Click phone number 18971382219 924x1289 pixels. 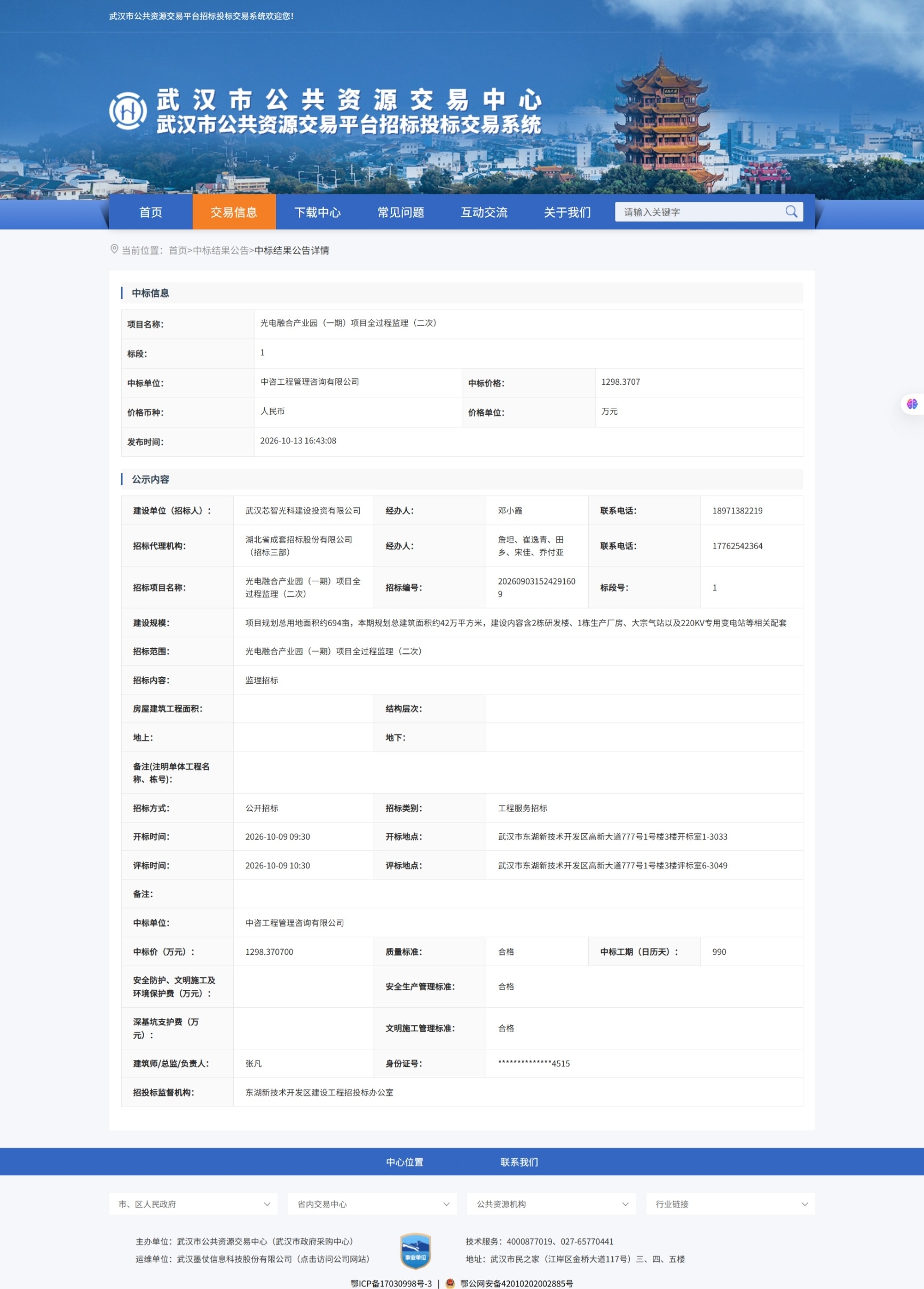pos(737,510)
